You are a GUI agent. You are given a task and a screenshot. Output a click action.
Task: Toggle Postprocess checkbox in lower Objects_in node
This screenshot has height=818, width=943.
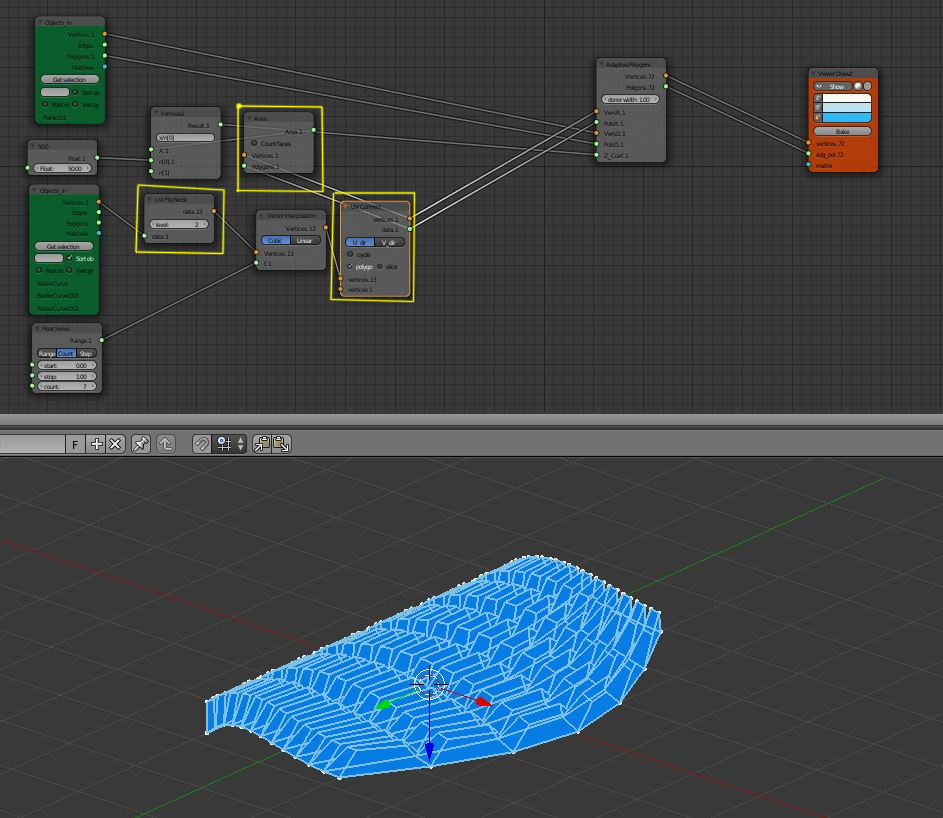coord(39,270)
